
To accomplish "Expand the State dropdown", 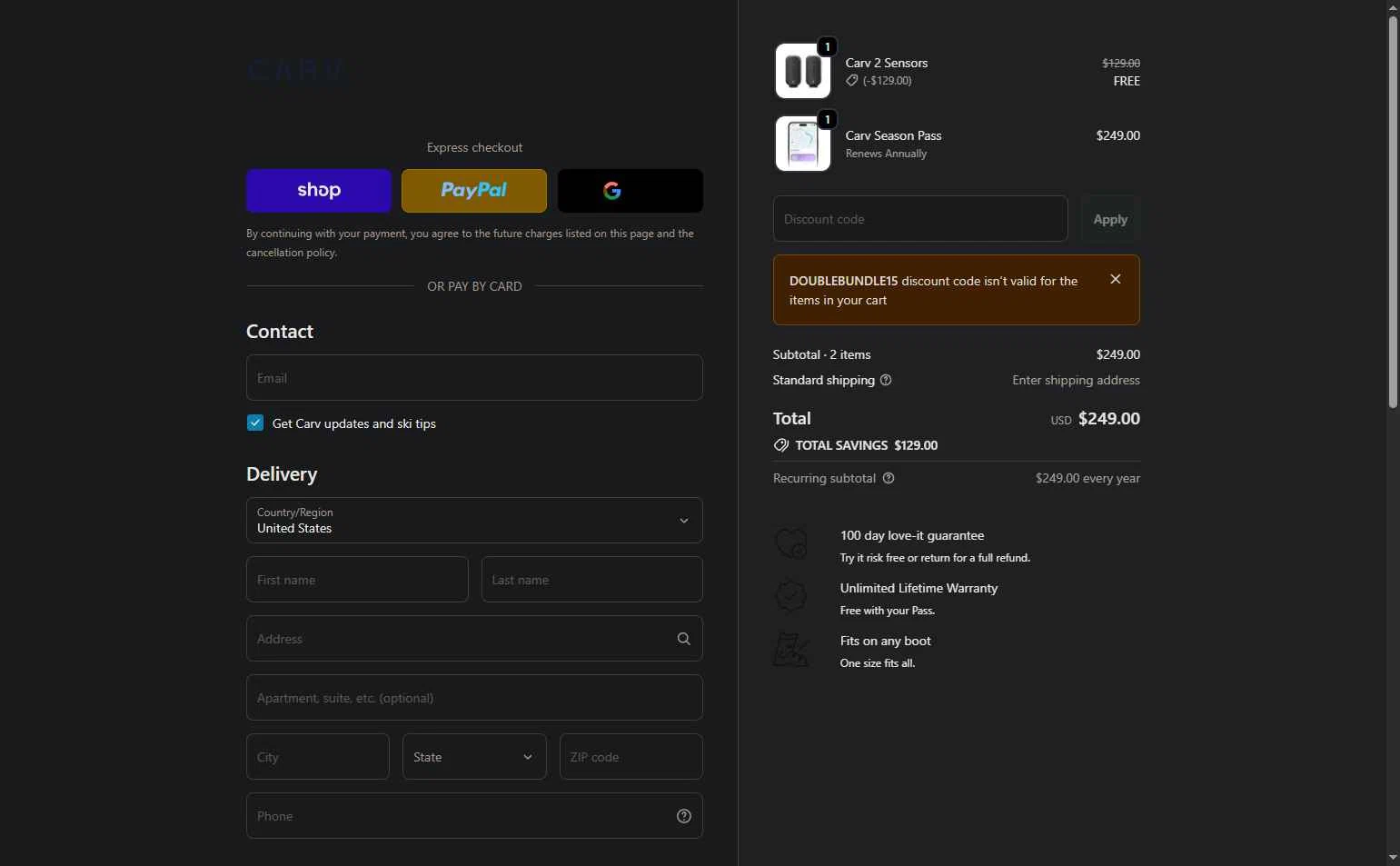I will click(474, 756).
